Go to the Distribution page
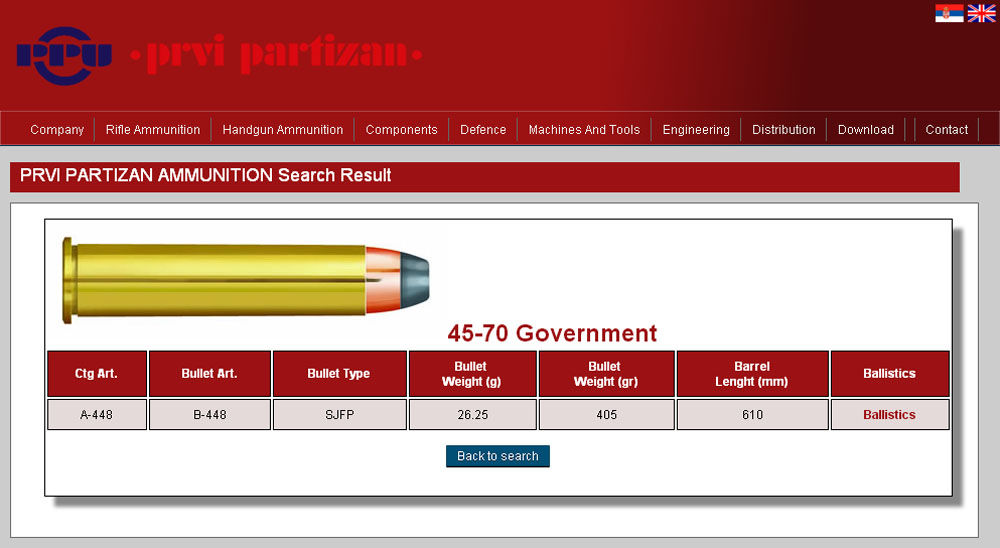 (x=783, y=130)
